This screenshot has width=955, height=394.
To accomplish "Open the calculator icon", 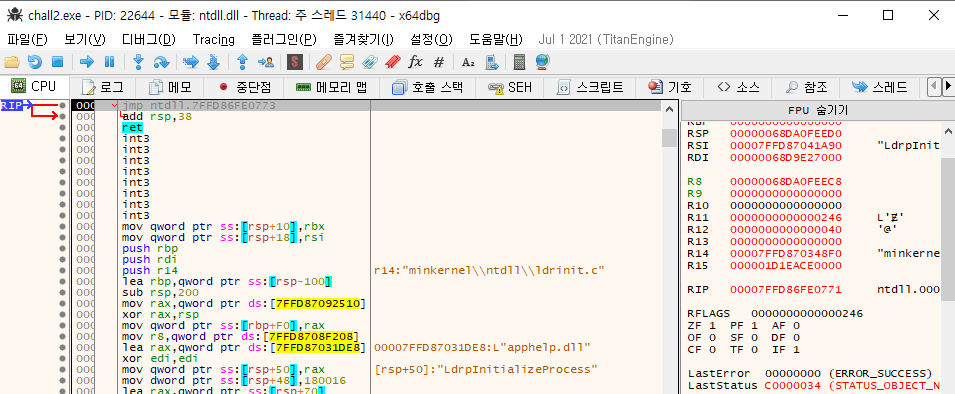I will [520, 62].
